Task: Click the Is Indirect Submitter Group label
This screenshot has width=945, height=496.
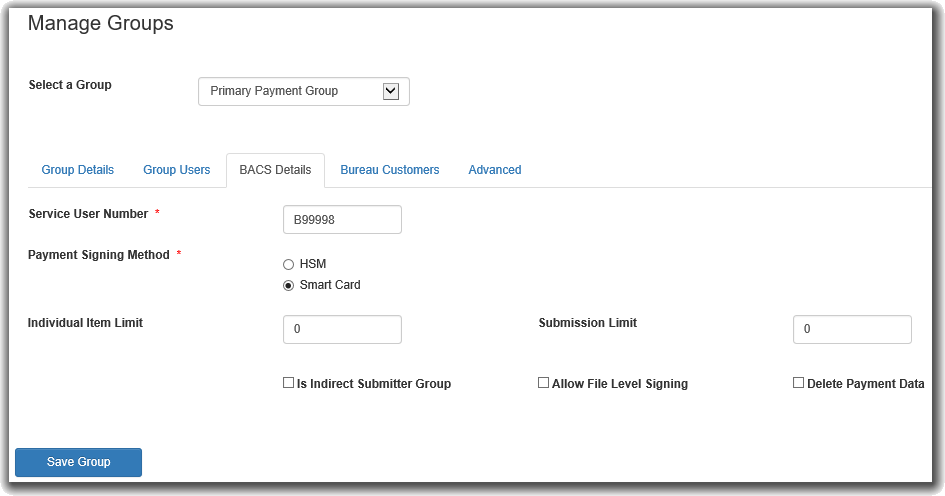Action: [374, 384]
